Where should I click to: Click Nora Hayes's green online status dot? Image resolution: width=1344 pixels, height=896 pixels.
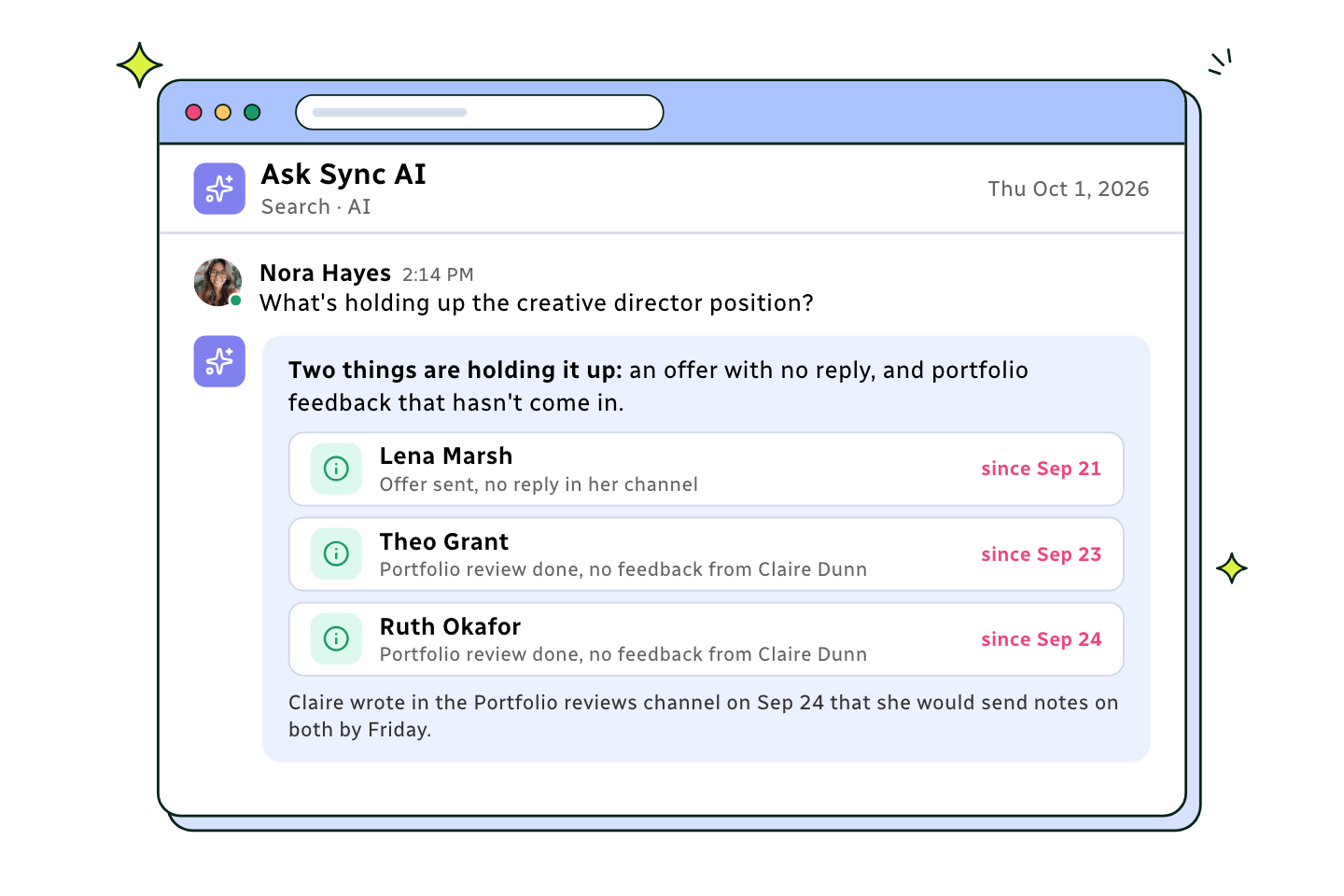tap(236, 301)
